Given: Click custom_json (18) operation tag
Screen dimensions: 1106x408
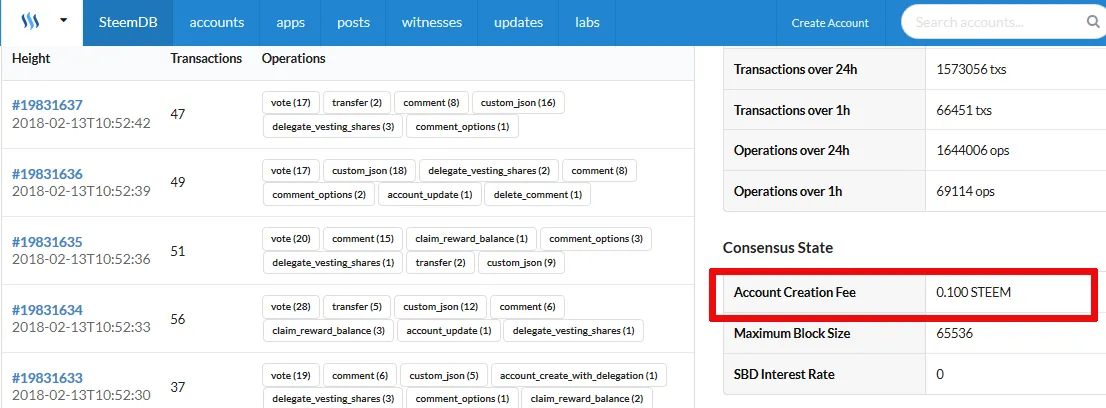Looking at the screenshot, I should [370, 171].
